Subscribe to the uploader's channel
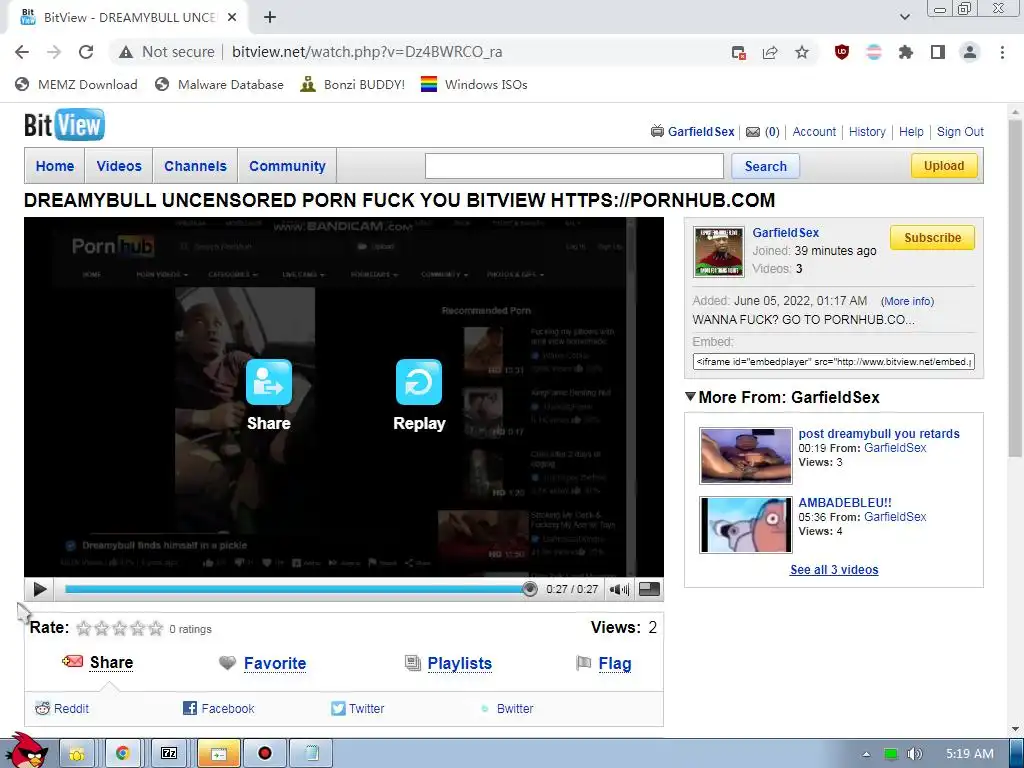 (932, 238)
